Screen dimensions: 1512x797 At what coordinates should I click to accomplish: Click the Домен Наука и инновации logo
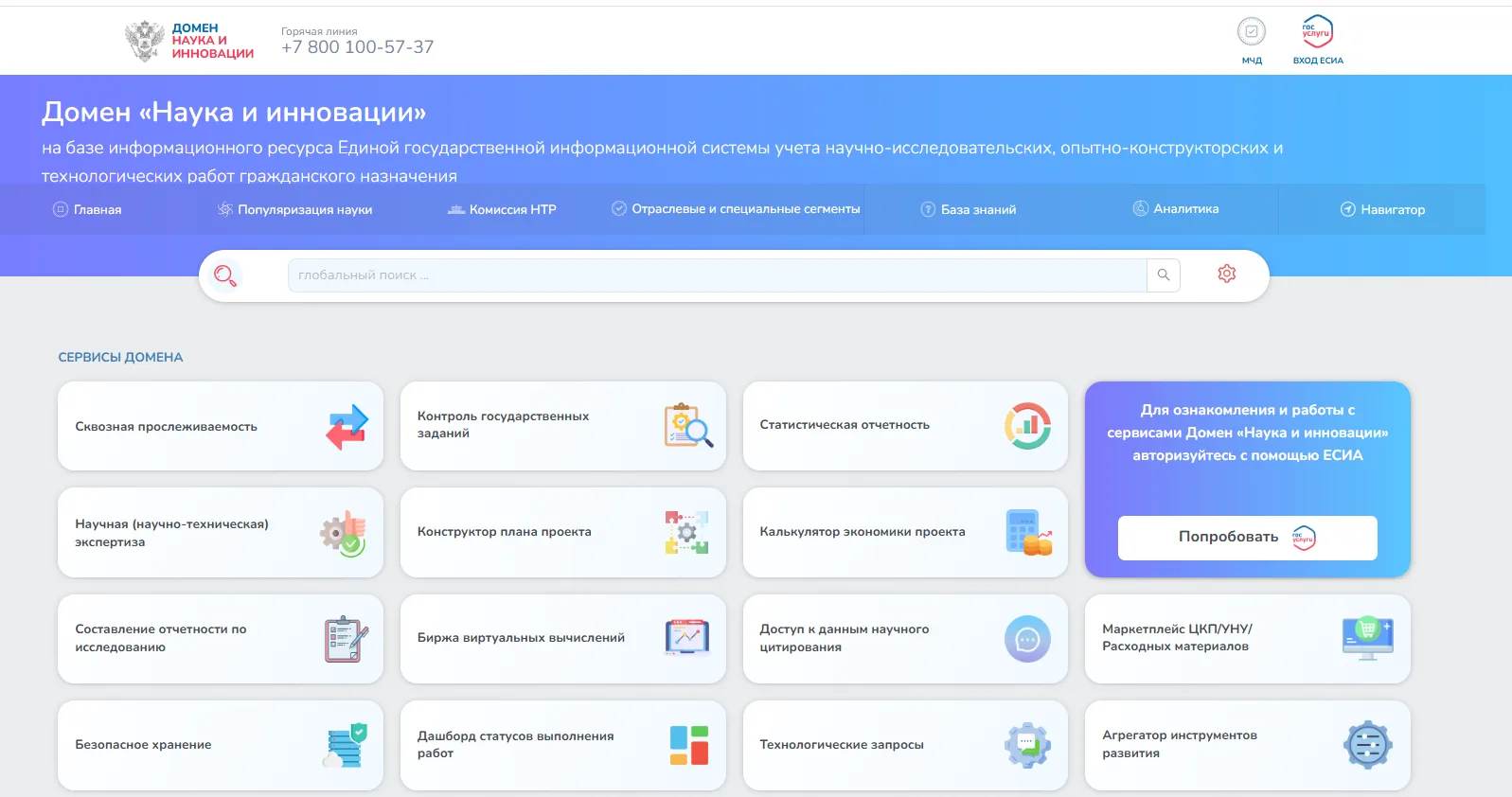[x=189, y=41]
